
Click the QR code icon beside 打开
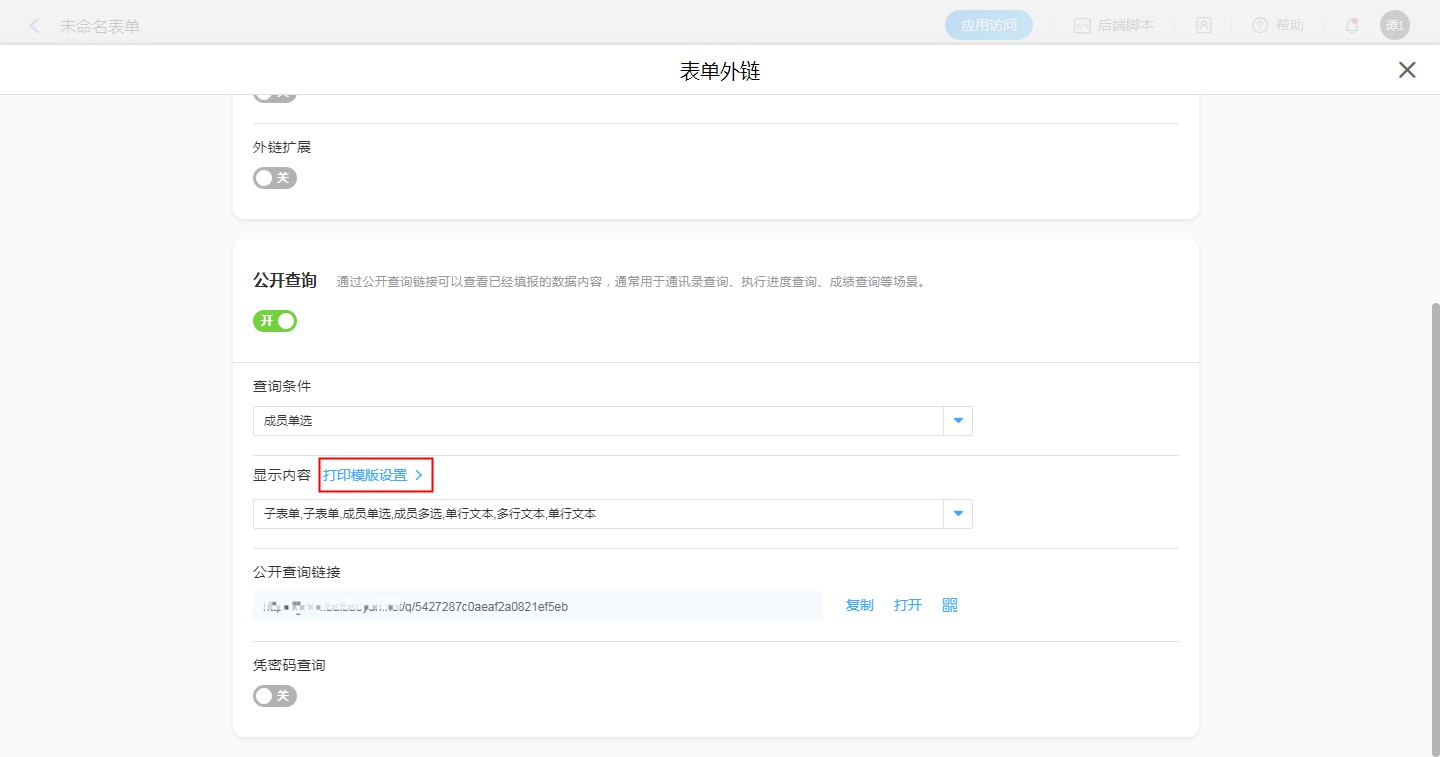950,605
